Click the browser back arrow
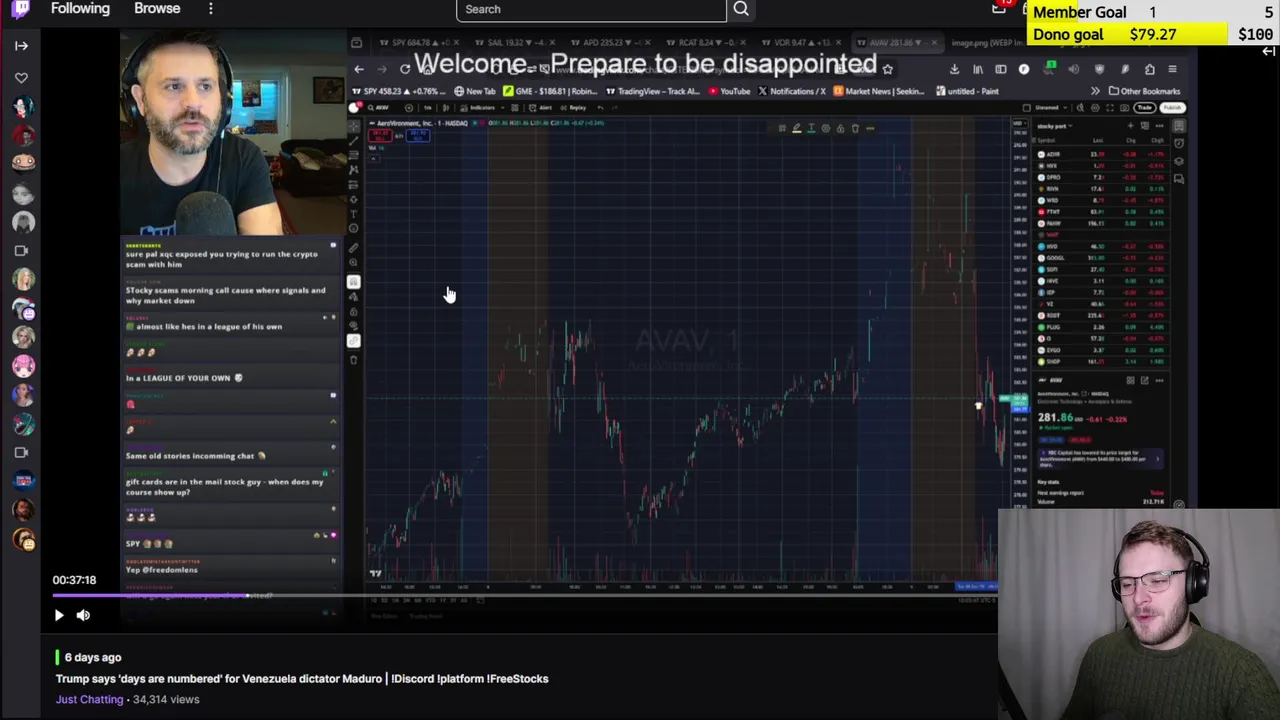The width and height of the screenshot is (1280, 720). 359,69
